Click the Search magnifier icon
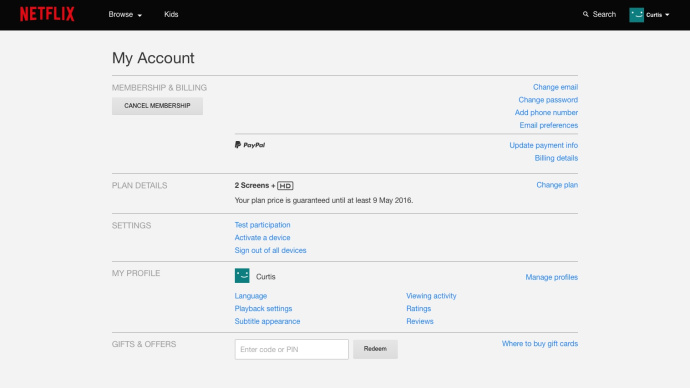 (x=586, y=14)
